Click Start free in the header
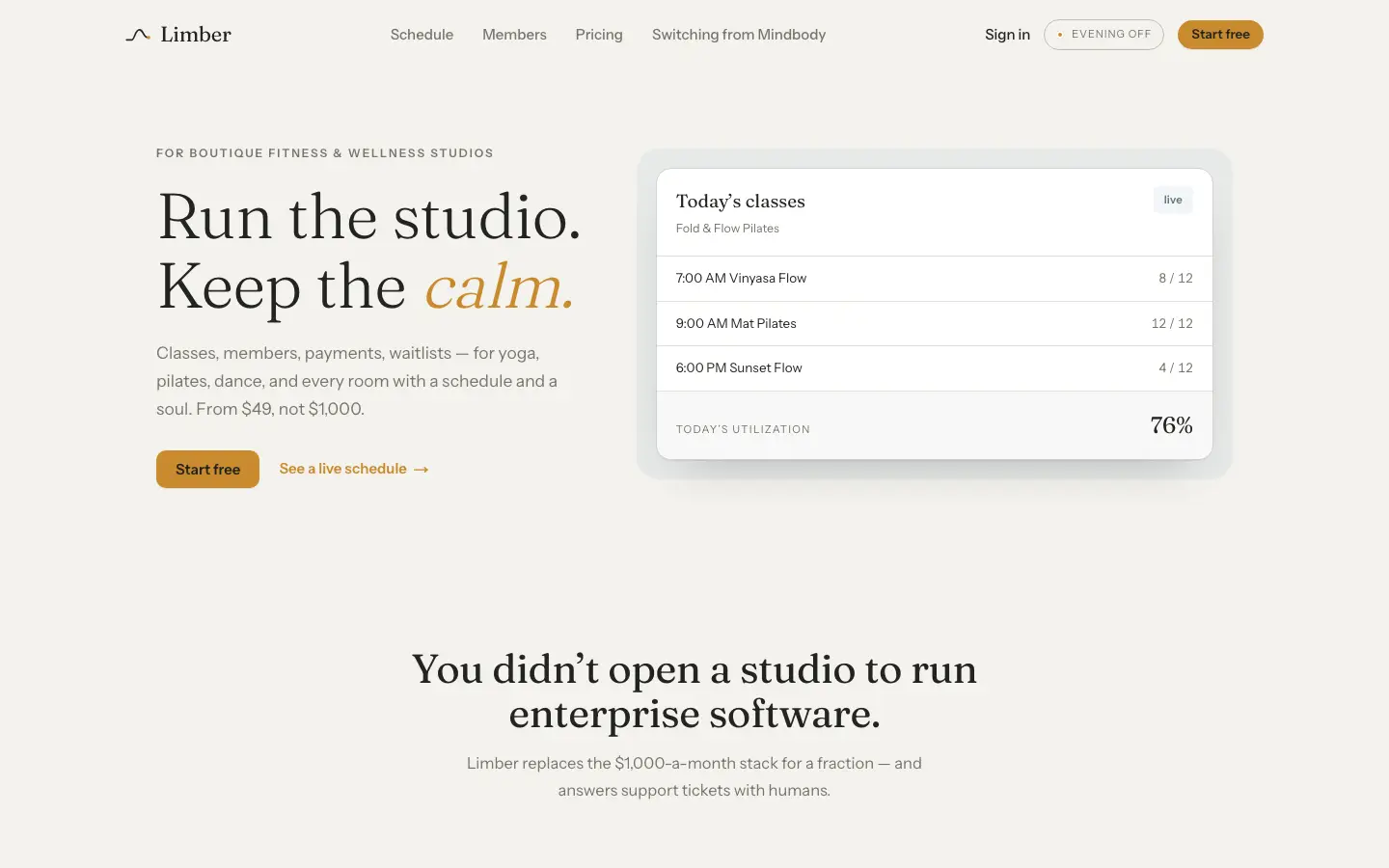This screenshot has height=868, width=1389. (1220, 35)
